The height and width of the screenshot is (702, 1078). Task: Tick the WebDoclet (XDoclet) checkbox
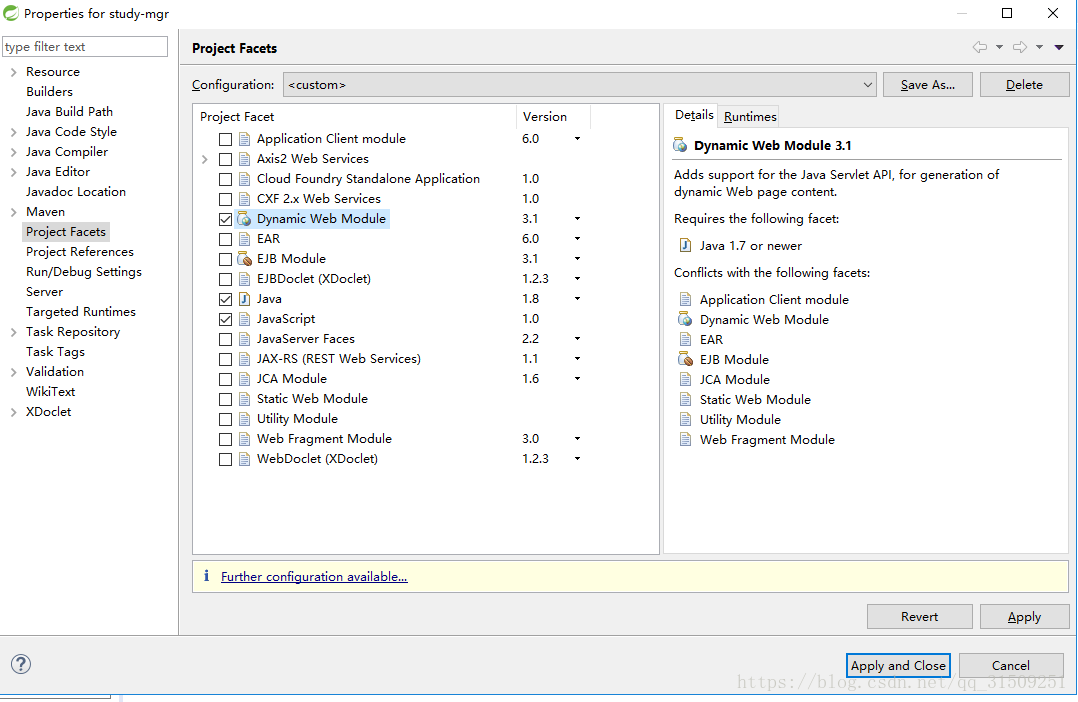coord(226,459)
